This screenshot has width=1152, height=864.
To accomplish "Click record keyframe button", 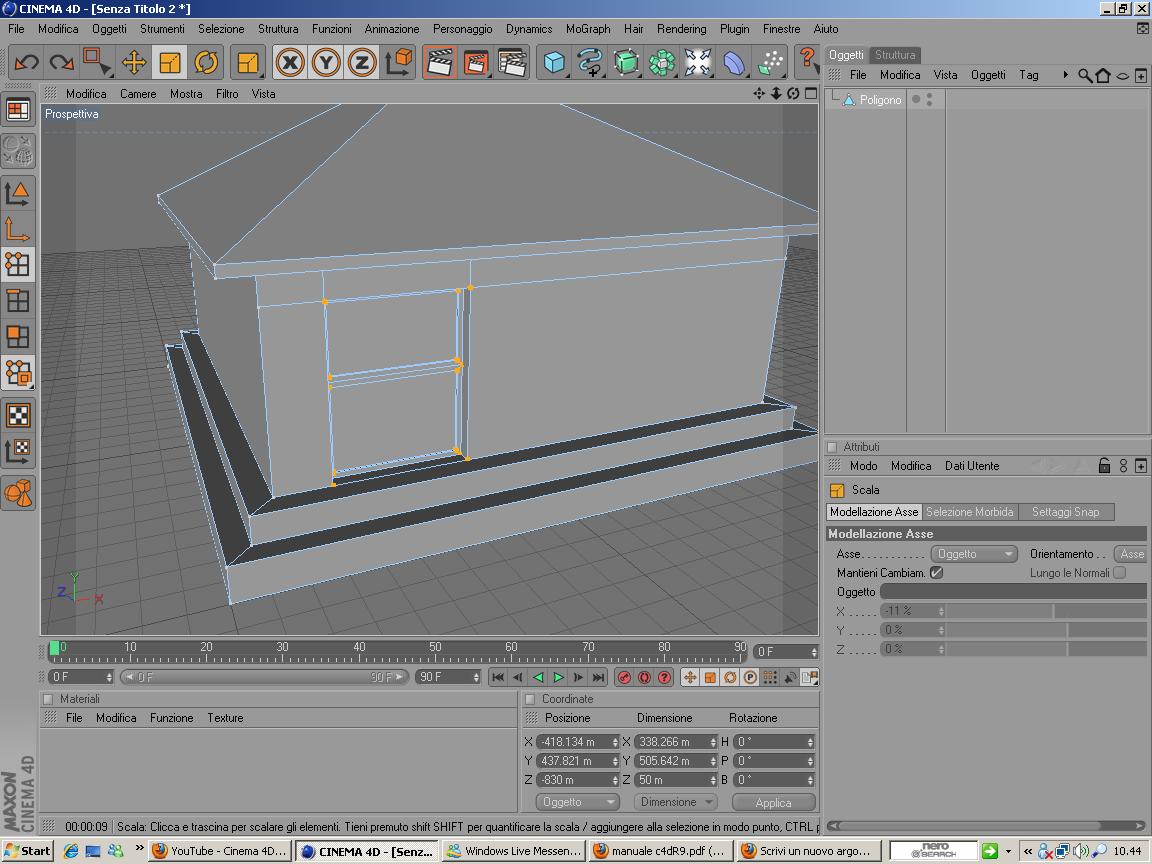I will [x=624, y=677].
